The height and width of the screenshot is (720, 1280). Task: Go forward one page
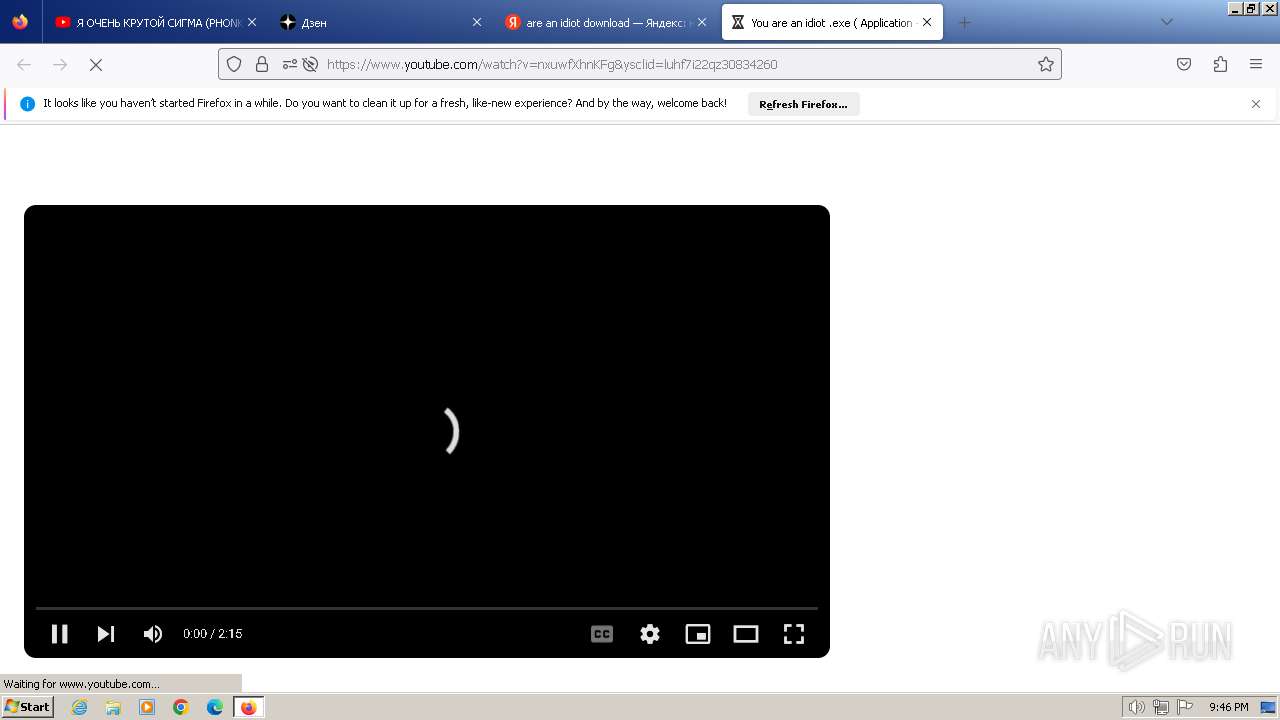[x=60, y=64]
